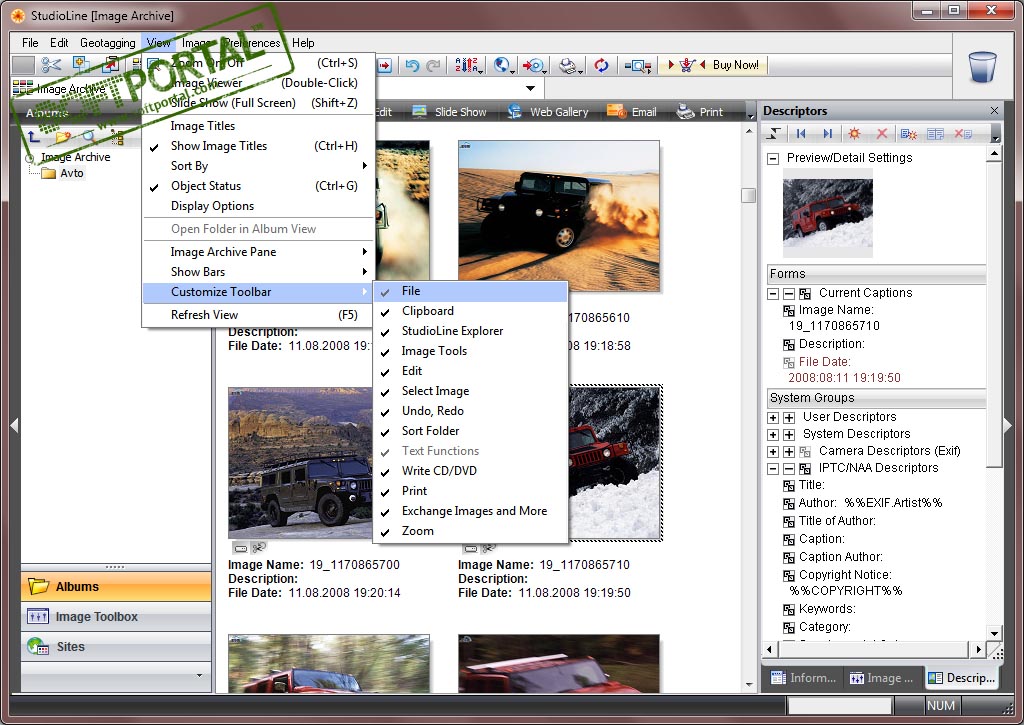
Task: Click the delete form icon with red X
Action: coord(963,134)
